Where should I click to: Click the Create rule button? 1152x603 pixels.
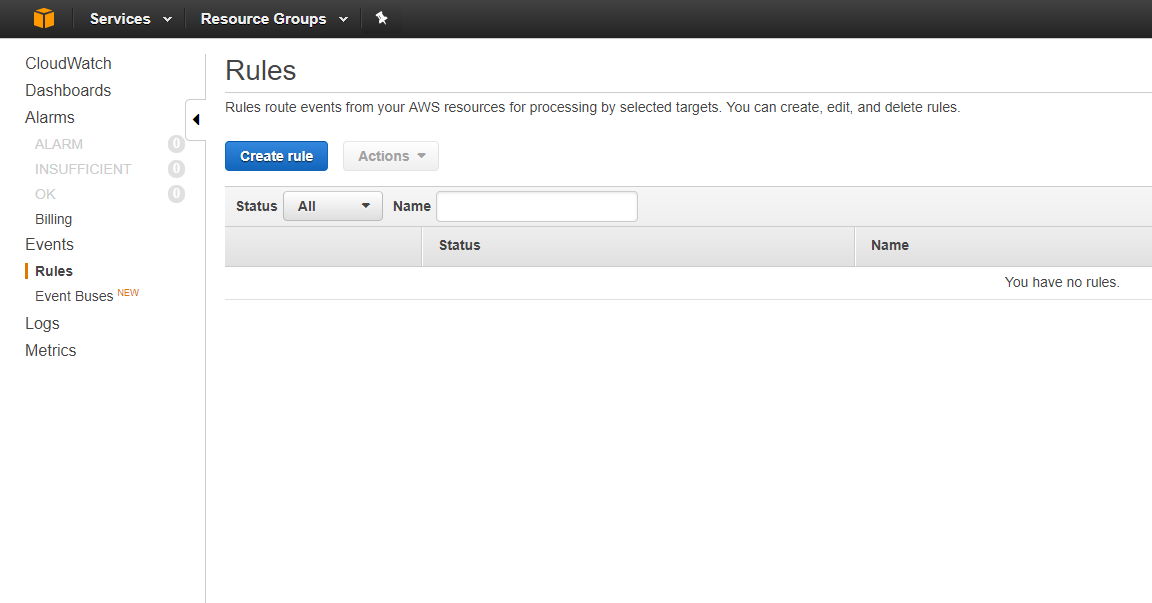pyautogui.click(x=276, y=156)
